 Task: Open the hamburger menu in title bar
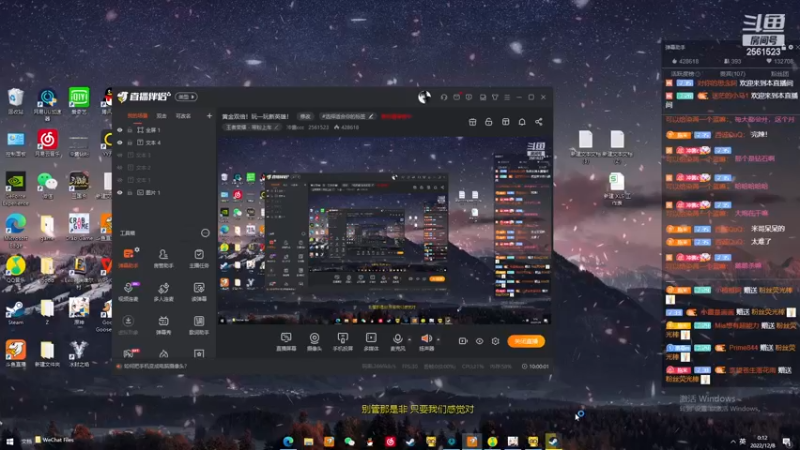click(x=507, y=97)
